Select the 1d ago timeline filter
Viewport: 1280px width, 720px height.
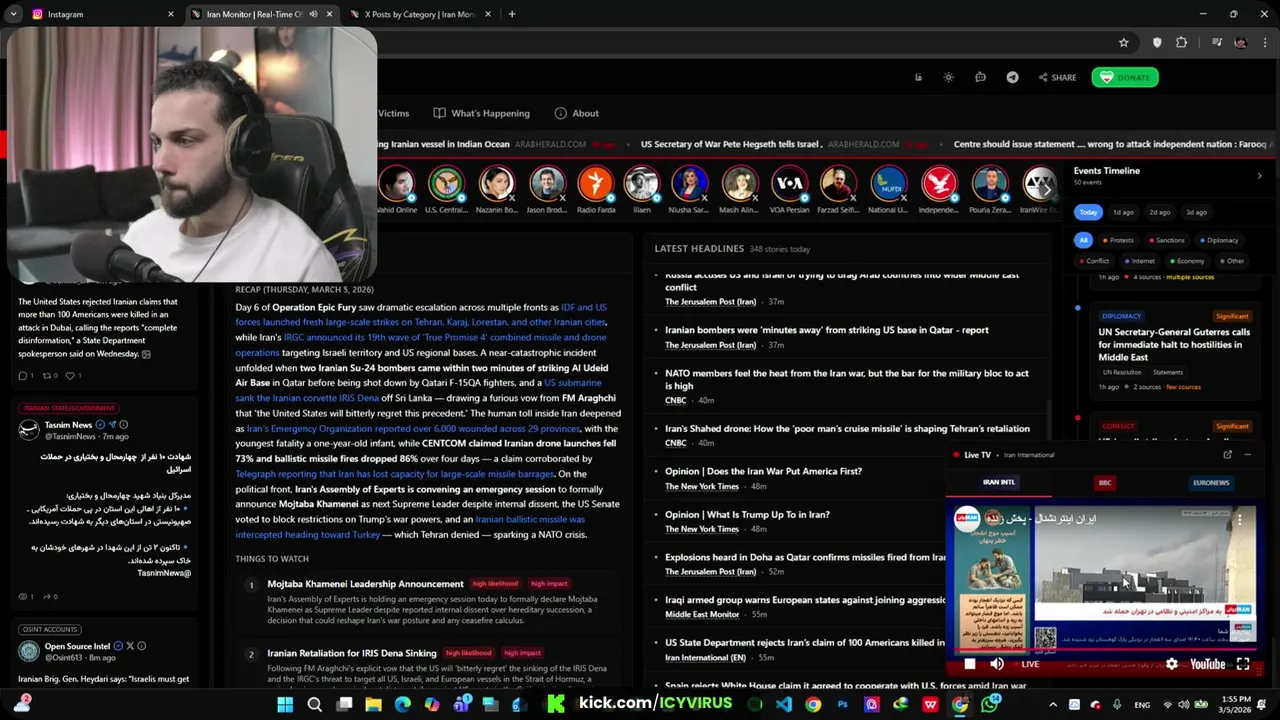(1124, 212)
